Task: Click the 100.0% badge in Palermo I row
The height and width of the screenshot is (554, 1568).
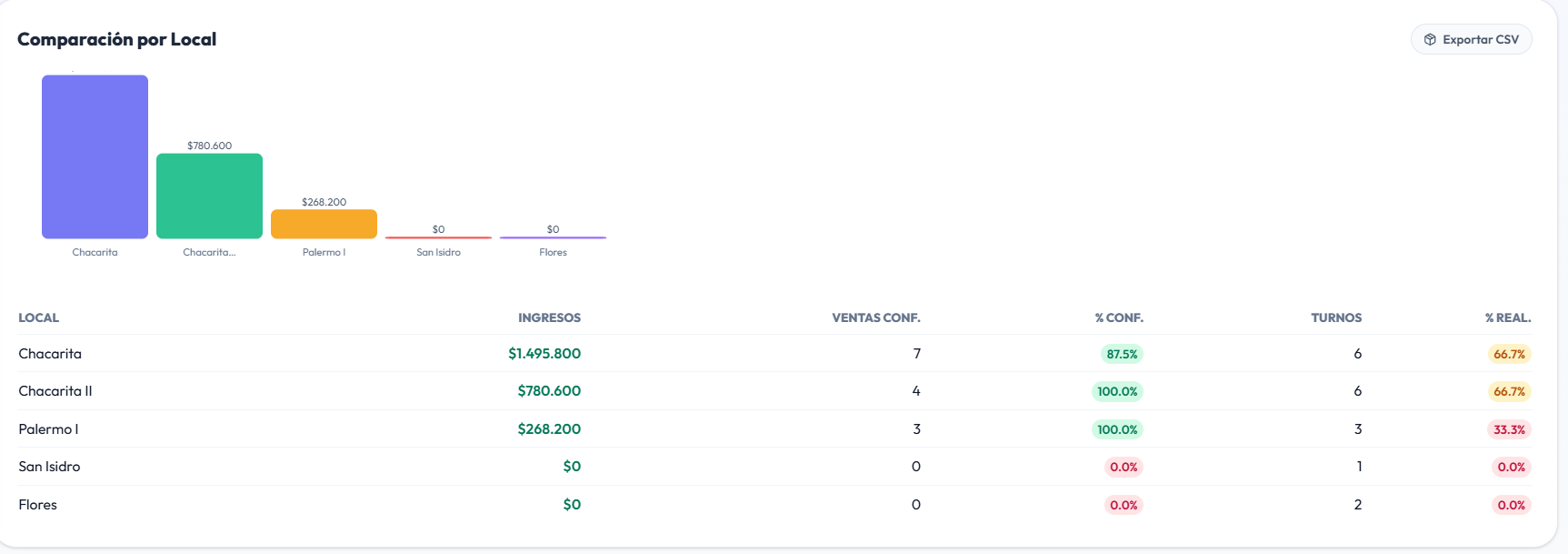Action: pyautogui.click(x=1117, y=429)
